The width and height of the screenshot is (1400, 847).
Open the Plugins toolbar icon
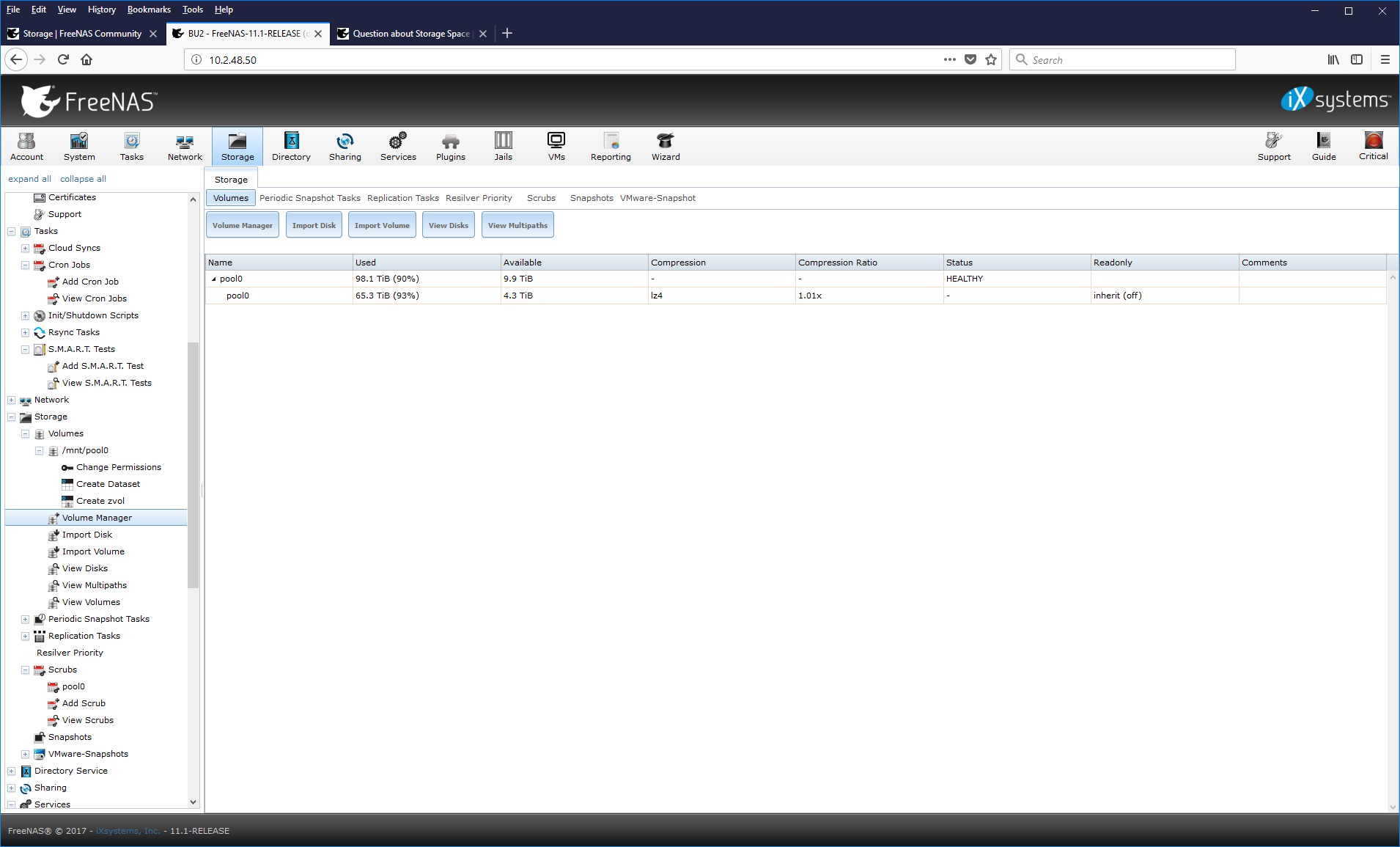[x=451, y=147]
